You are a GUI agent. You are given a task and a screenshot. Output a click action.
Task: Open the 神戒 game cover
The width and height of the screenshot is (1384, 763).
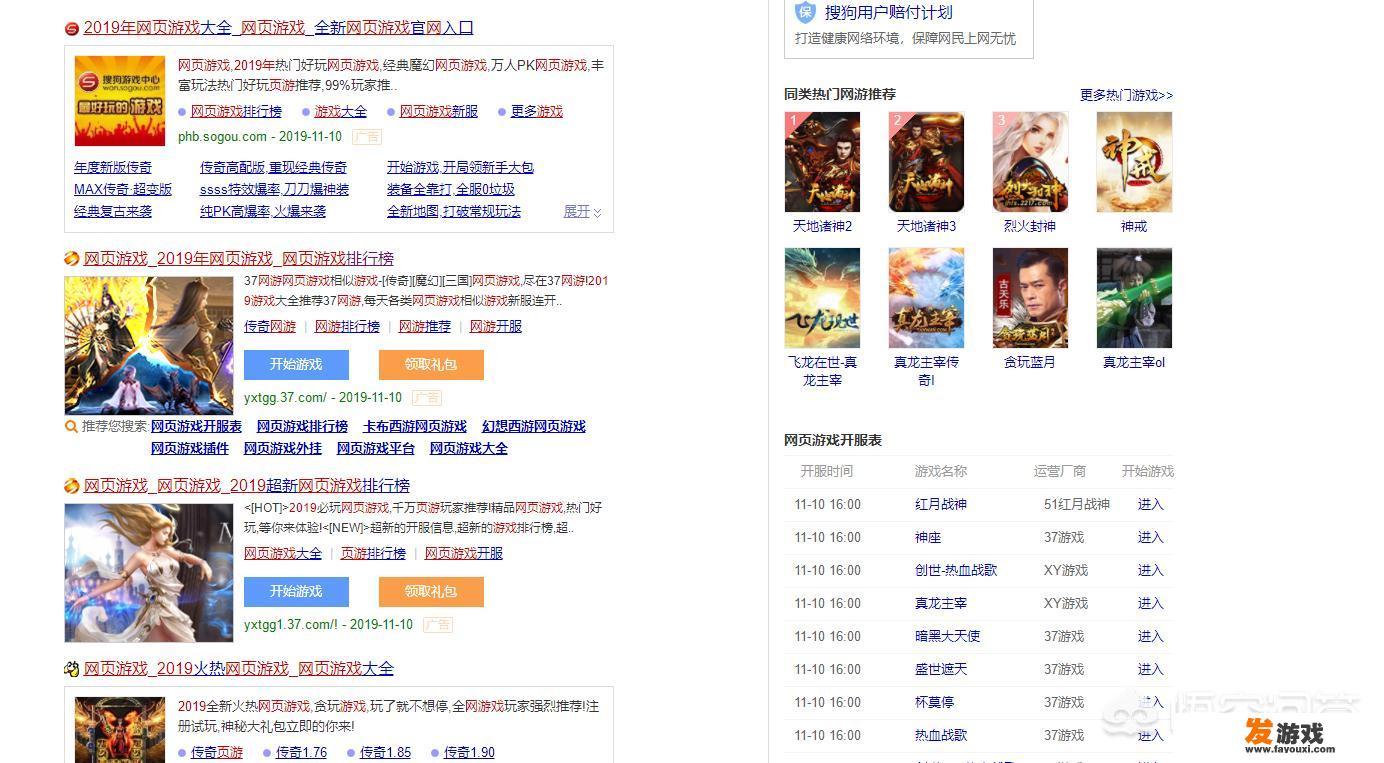(x=1134, y=162)
